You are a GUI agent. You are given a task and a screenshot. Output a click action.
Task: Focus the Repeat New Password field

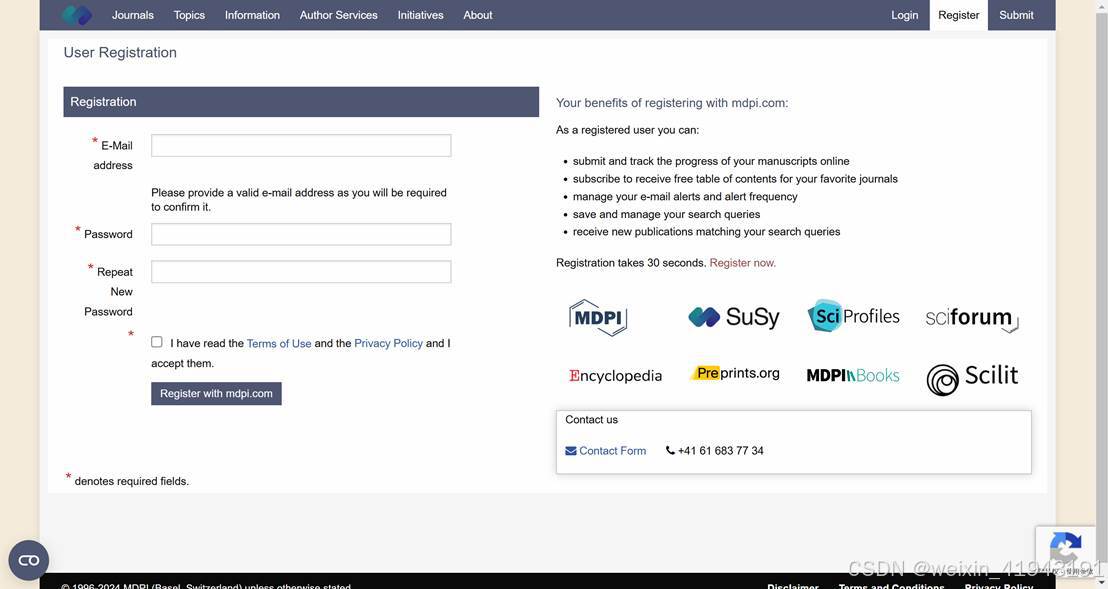[x=301, y=272]
